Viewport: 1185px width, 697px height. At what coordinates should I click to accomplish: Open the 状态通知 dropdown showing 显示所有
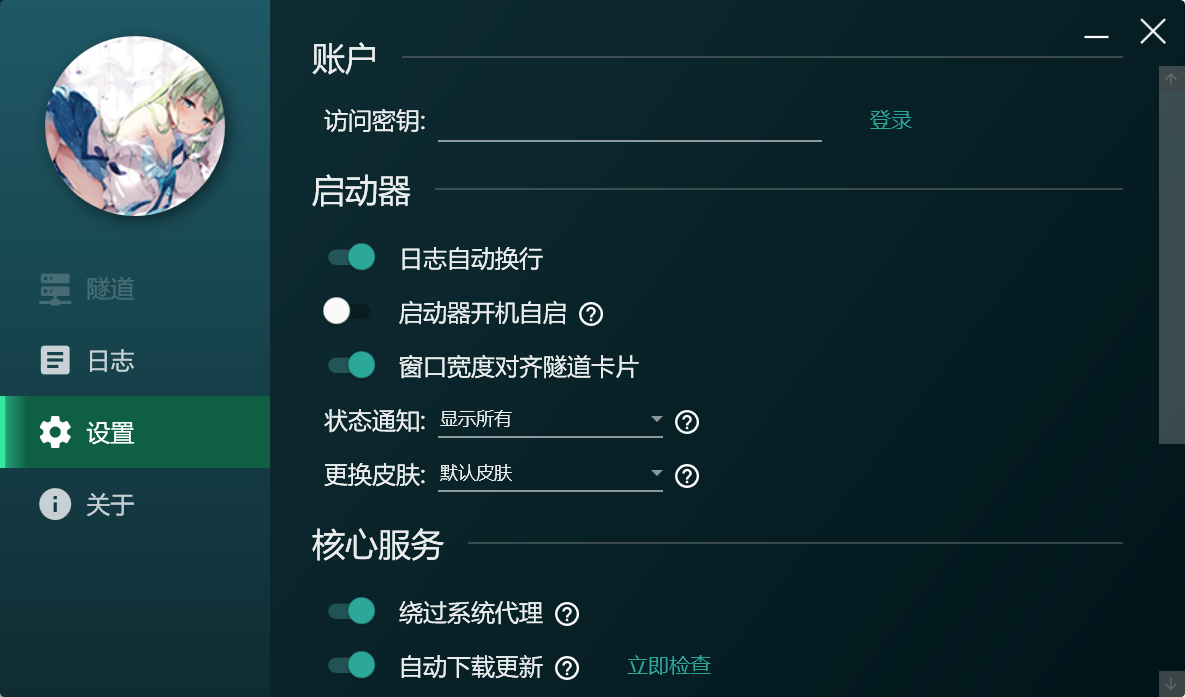tap(550, 420)
